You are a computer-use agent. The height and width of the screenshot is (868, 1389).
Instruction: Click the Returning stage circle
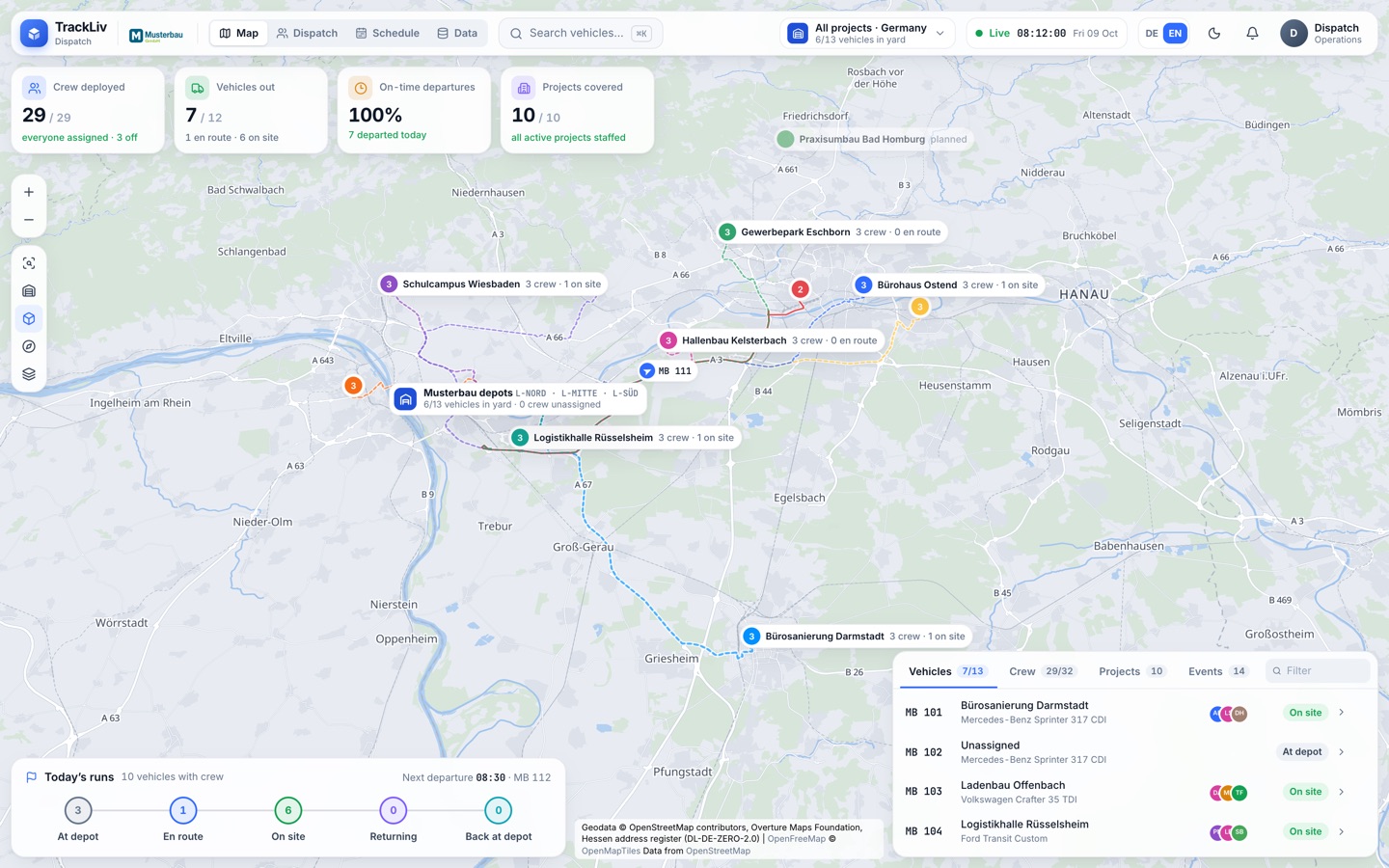point(394,810)
